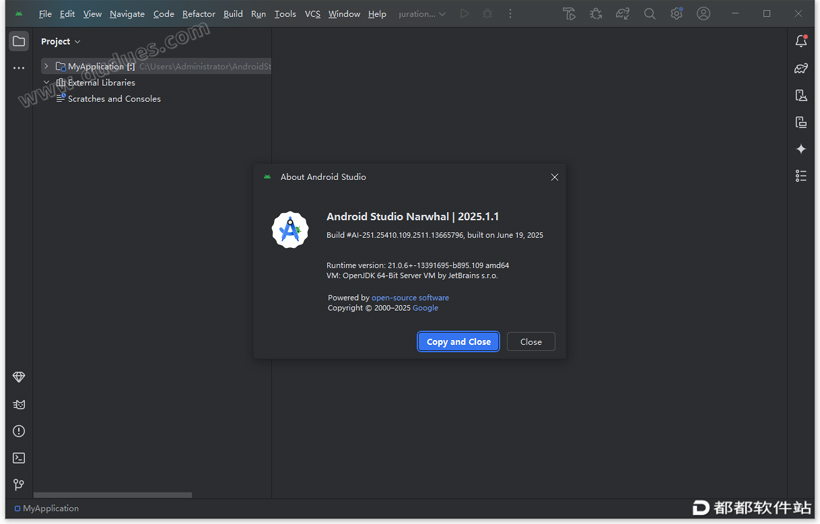Open the Window menu
Viewport: 820px width, 524px height.
(344, 14)
